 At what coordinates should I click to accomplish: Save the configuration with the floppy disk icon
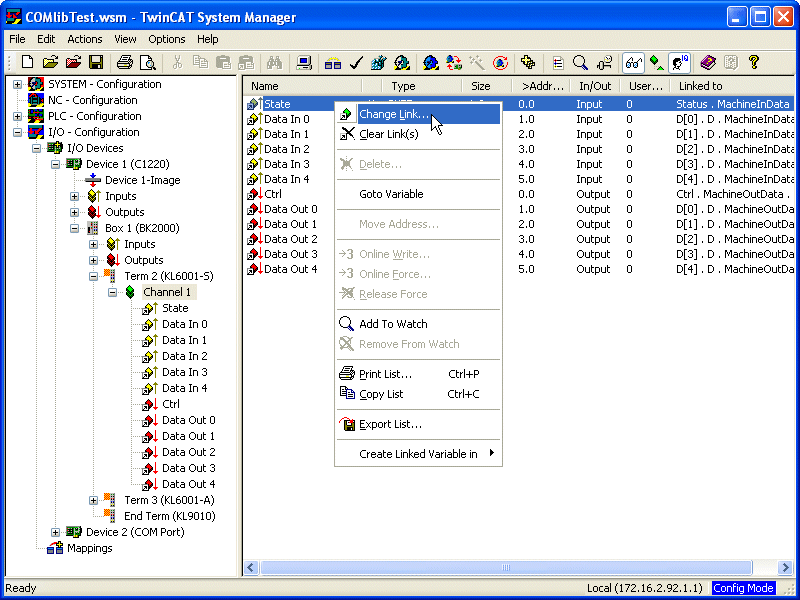coord(96,63)
